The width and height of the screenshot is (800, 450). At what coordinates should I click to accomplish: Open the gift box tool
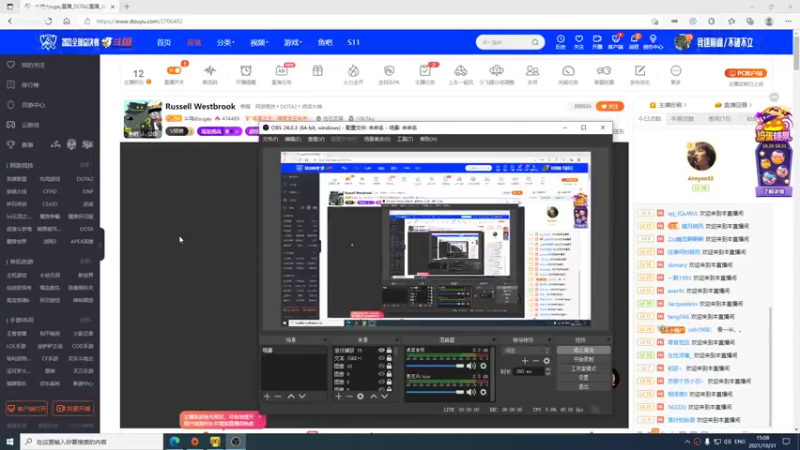317,71
